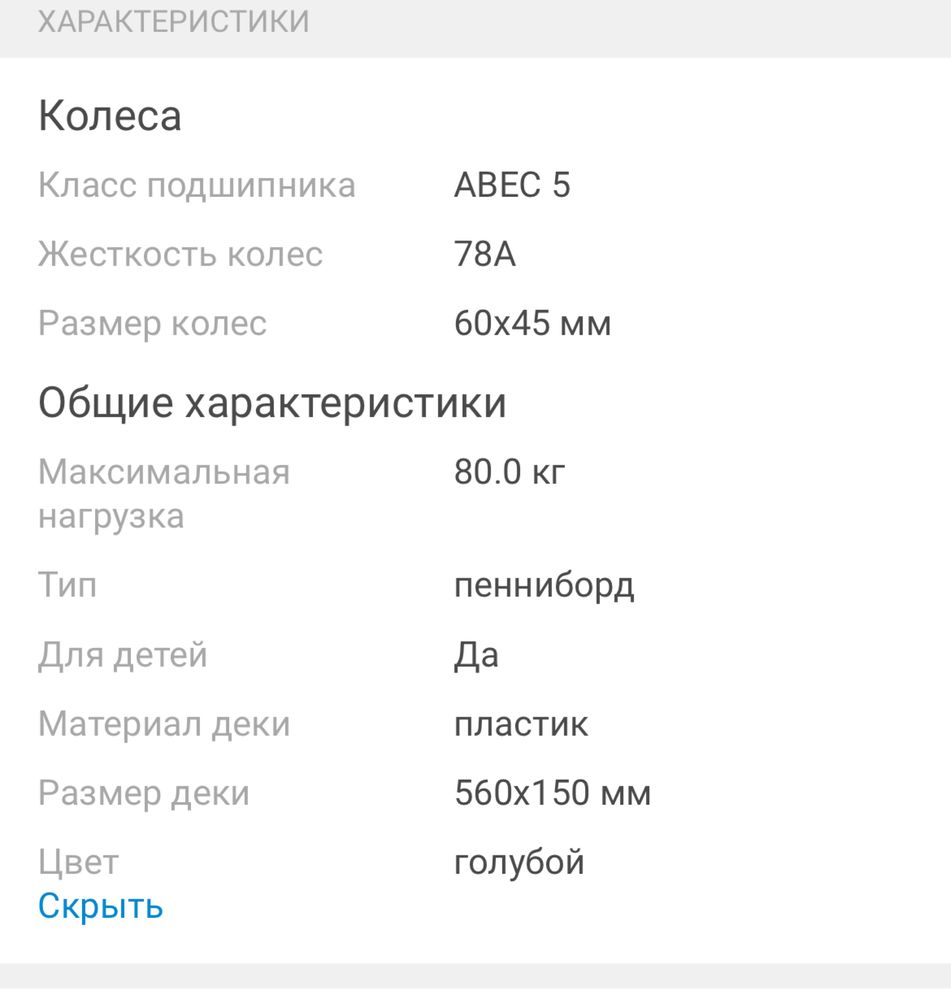Tap the ABEC 5 value
This screenshot has width=951, height=1000.
pyautogui.click(x=512, y=185)
